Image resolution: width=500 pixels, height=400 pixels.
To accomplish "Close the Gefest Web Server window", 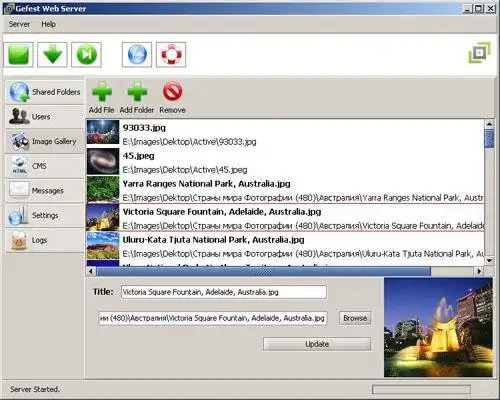I will 491,9.
